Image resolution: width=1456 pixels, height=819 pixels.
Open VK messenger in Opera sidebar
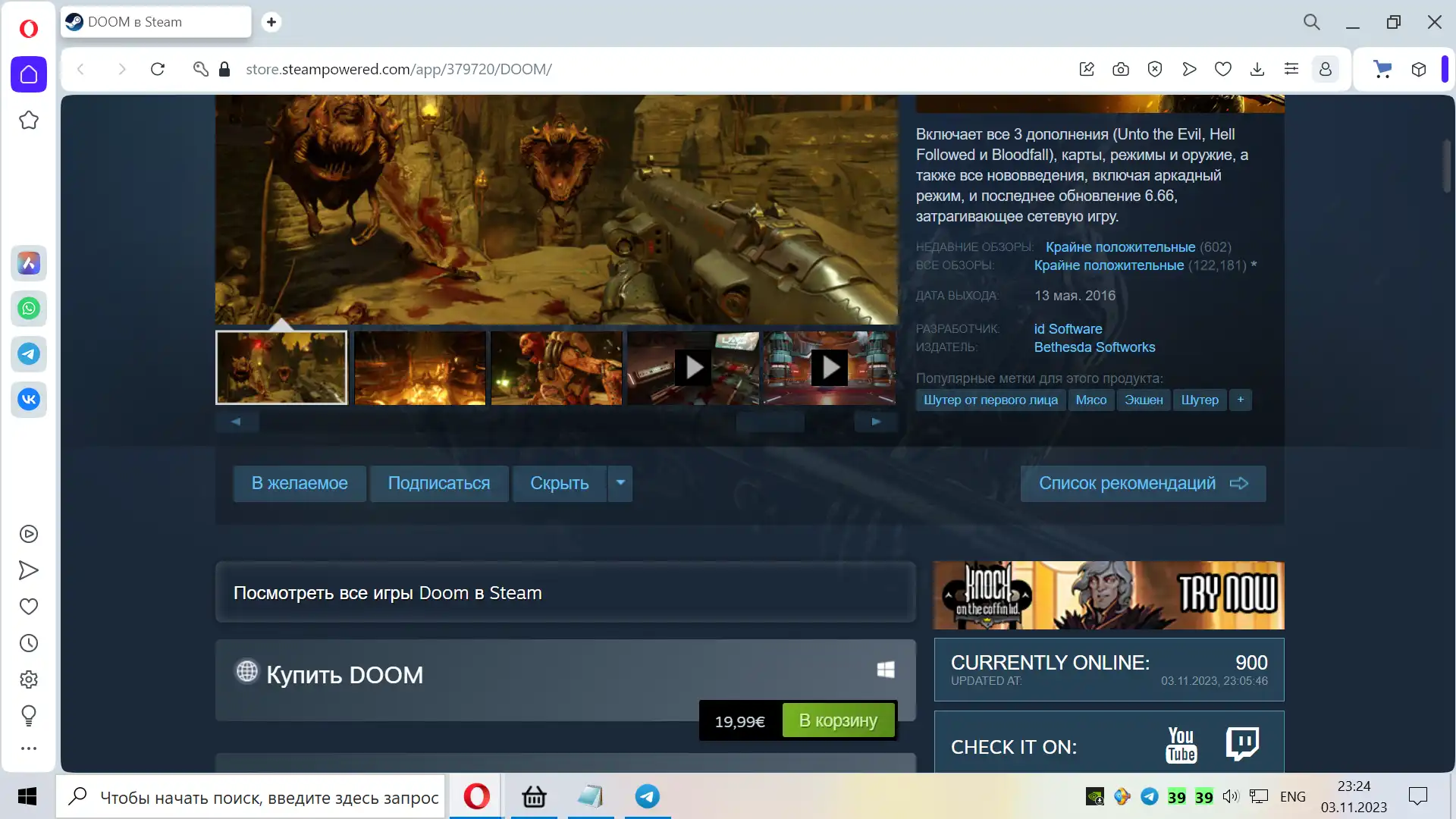[x=29, y=400]
